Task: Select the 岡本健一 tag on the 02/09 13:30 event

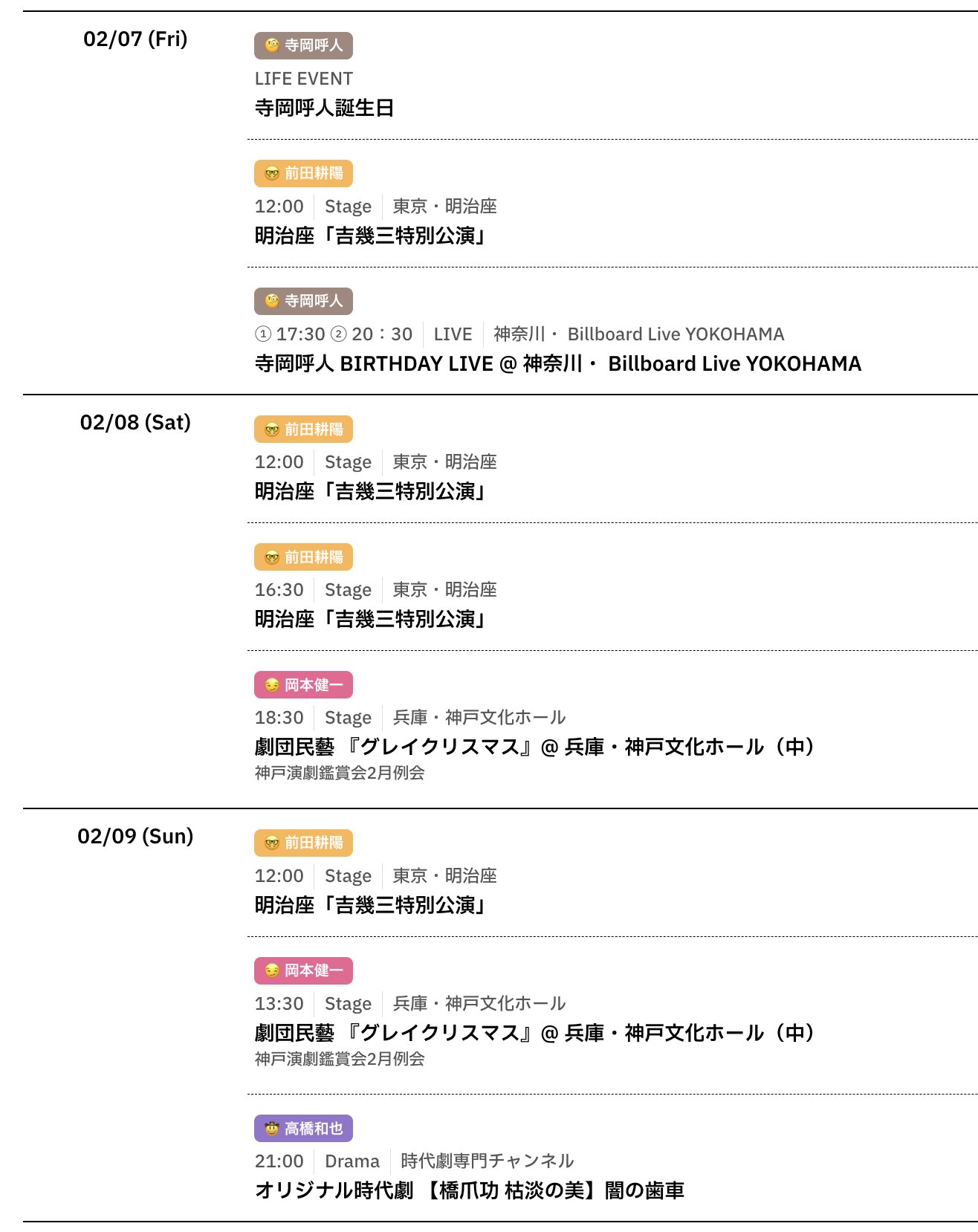Action: point(303,970)
